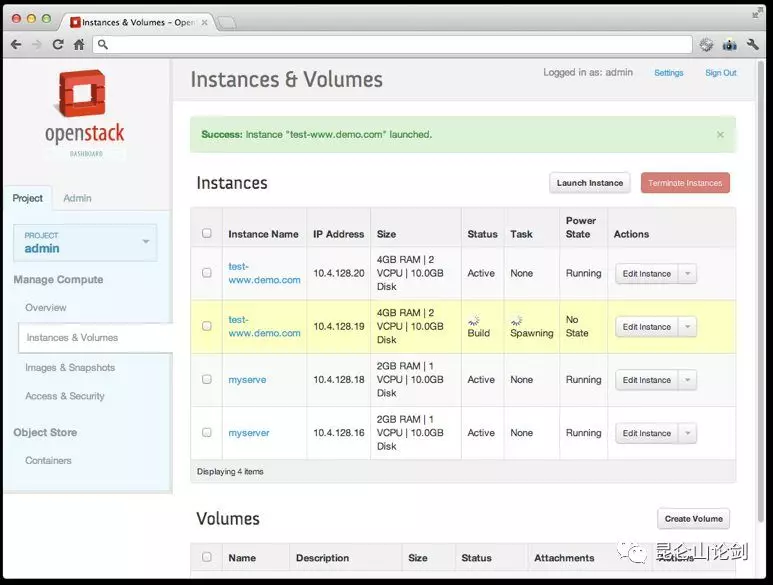
Task: Click Edit Instance for 10.4.128.20
Action: point(647,274)
